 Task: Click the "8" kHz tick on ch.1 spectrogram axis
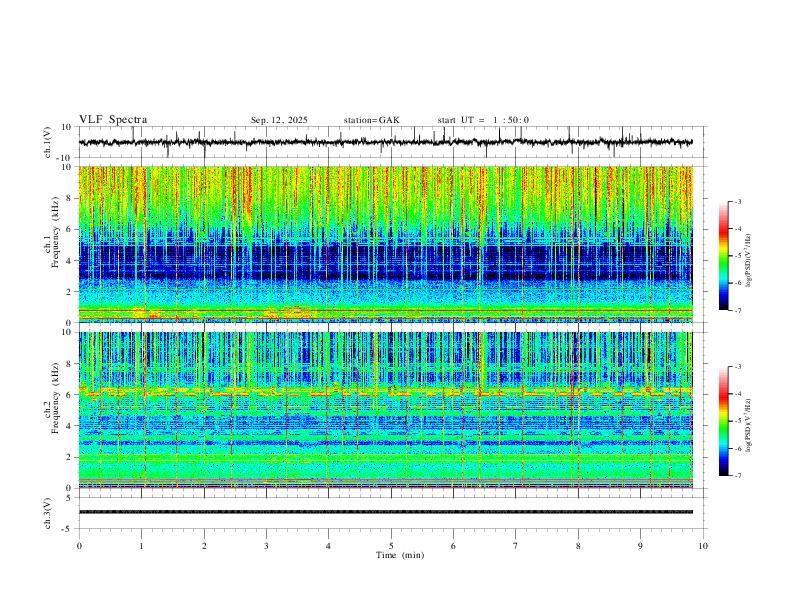click(x=70, y=198)
